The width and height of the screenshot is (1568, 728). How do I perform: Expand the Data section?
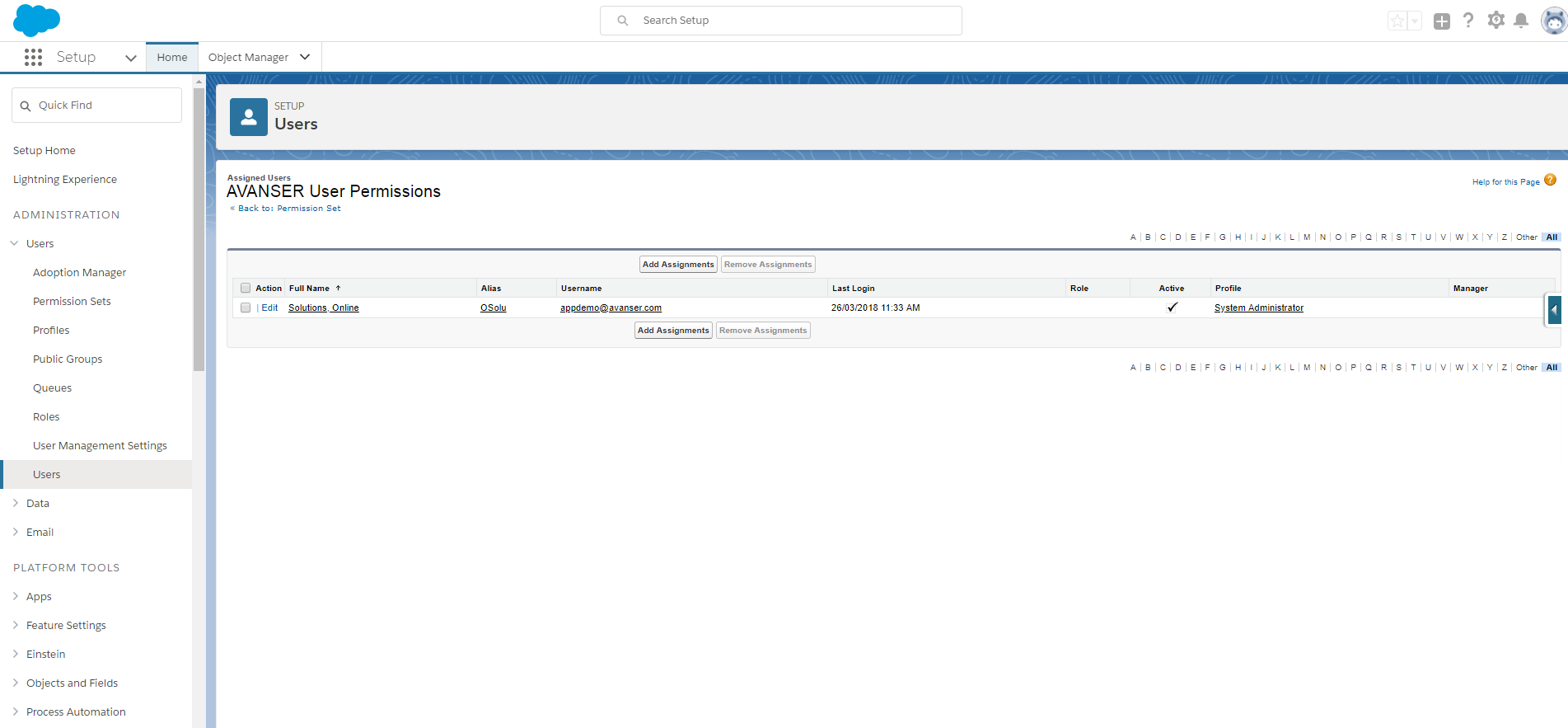coord(15,503)
